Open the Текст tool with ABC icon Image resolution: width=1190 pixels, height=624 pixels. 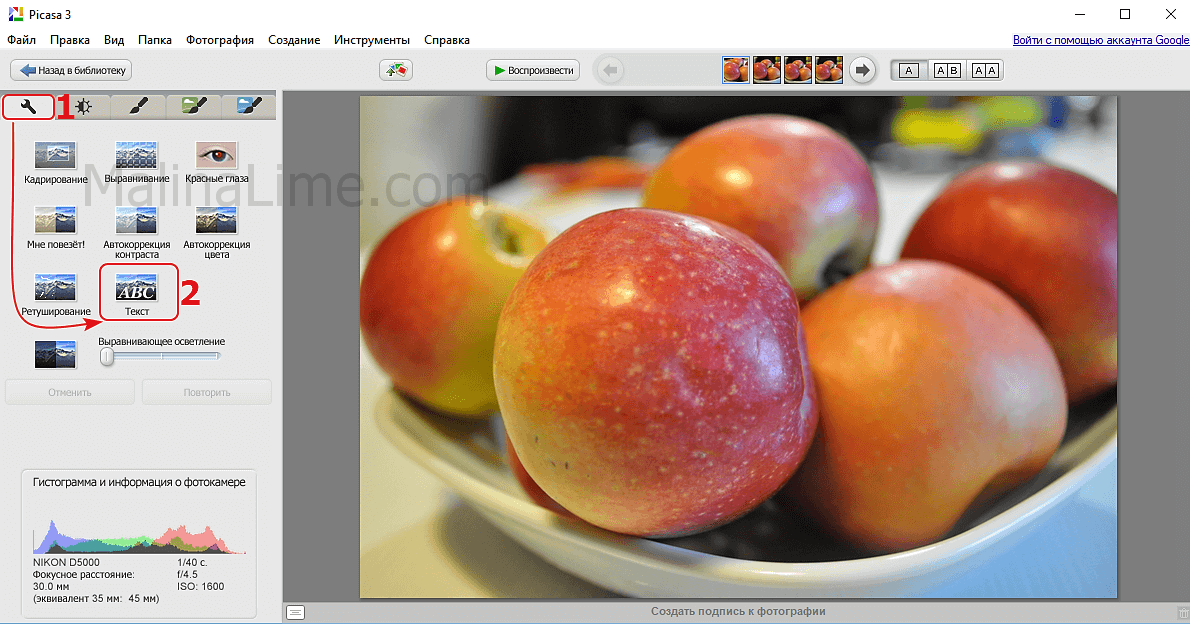click(x=137, y=288)
